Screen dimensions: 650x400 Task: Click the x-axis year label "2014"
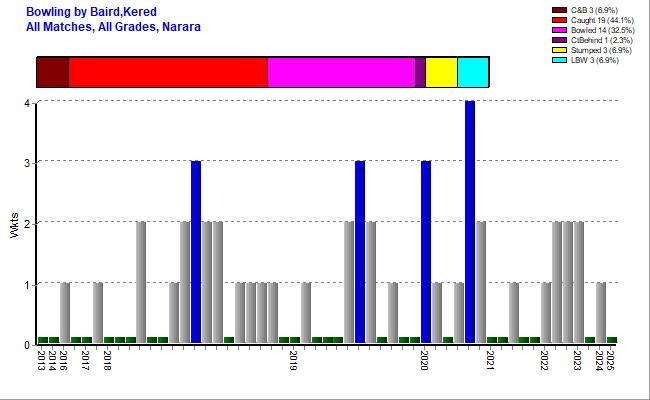(x=52, y=360)
